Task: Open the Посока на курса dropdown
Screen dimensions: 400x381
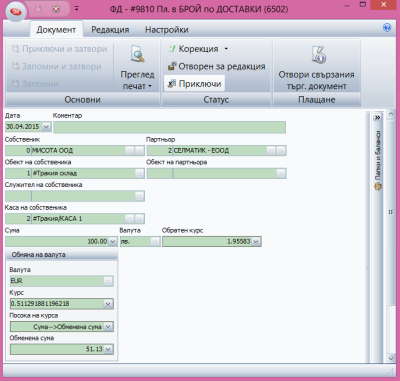Action: tap(108, 327)
